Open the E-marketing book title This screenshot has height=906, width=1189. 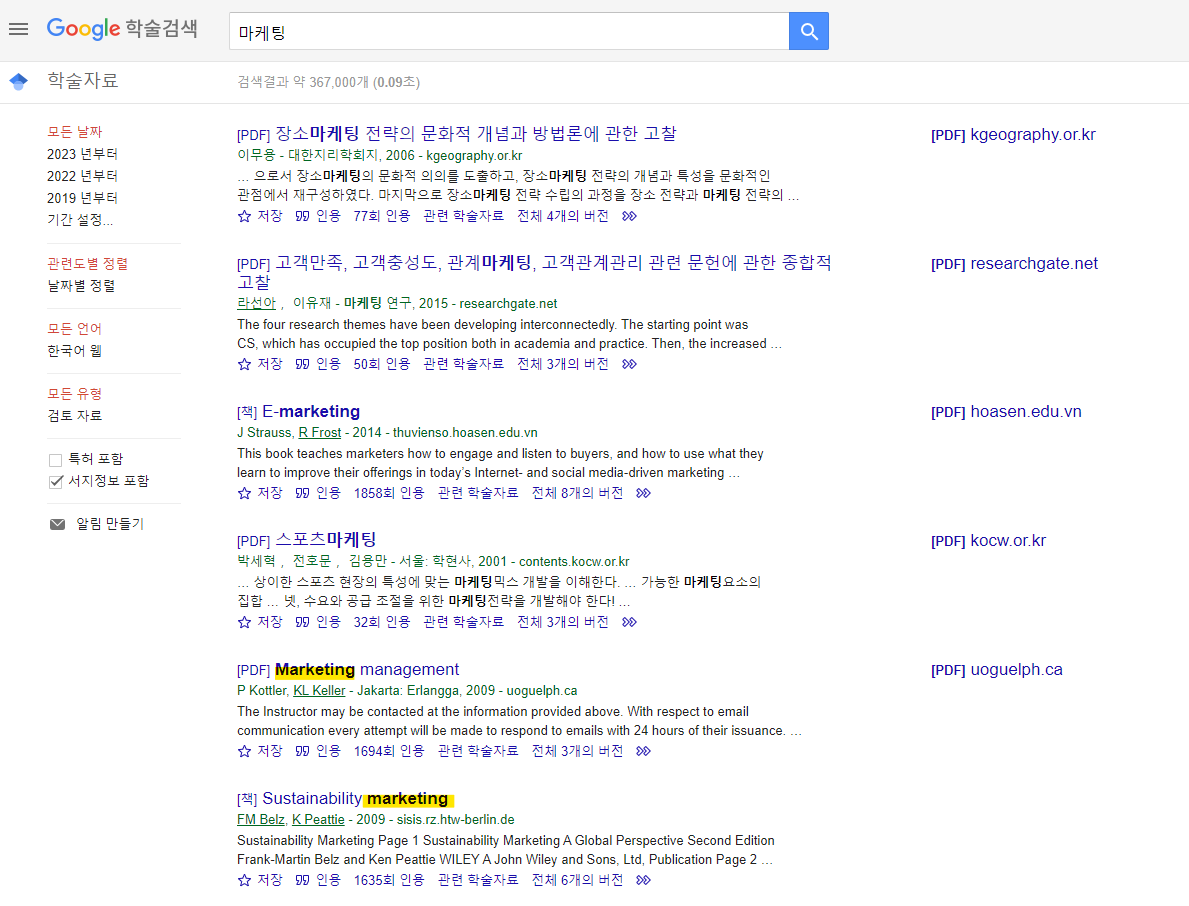point(311,412)
